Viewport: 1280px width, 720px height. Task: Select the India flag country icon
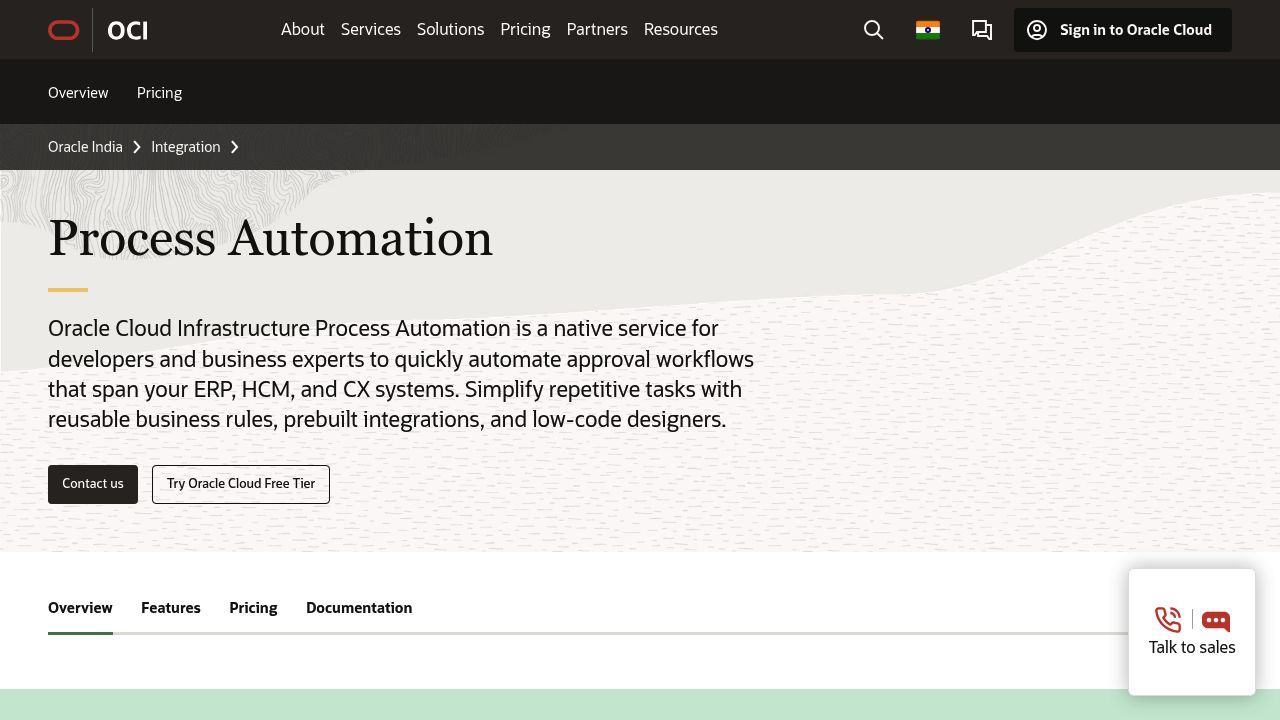point(928,30)
